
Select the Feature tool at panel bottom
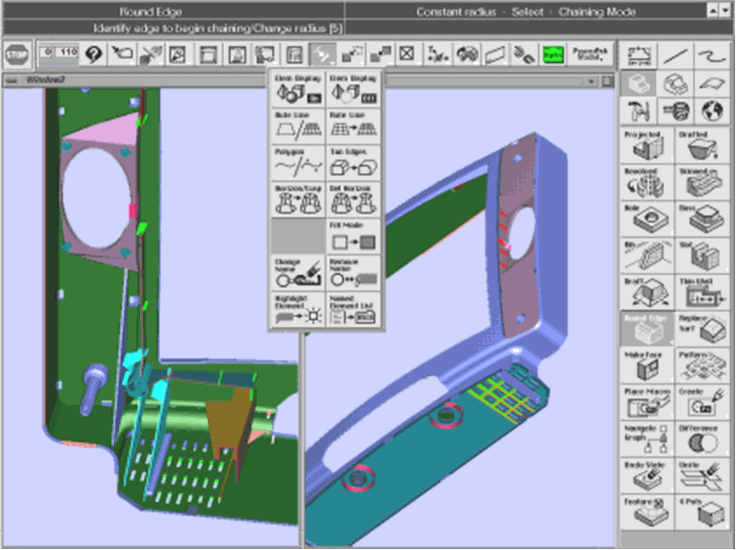[647, 513]
